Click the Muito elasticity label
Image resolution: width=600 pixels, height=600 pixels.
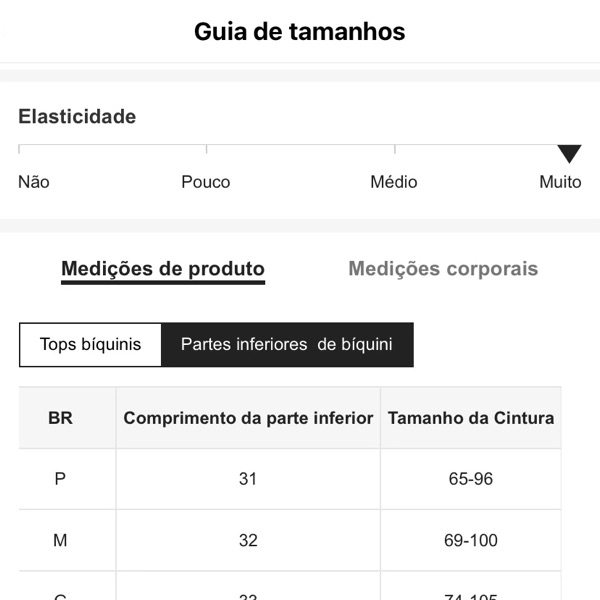pyautogui.click(x=560, y=182)
